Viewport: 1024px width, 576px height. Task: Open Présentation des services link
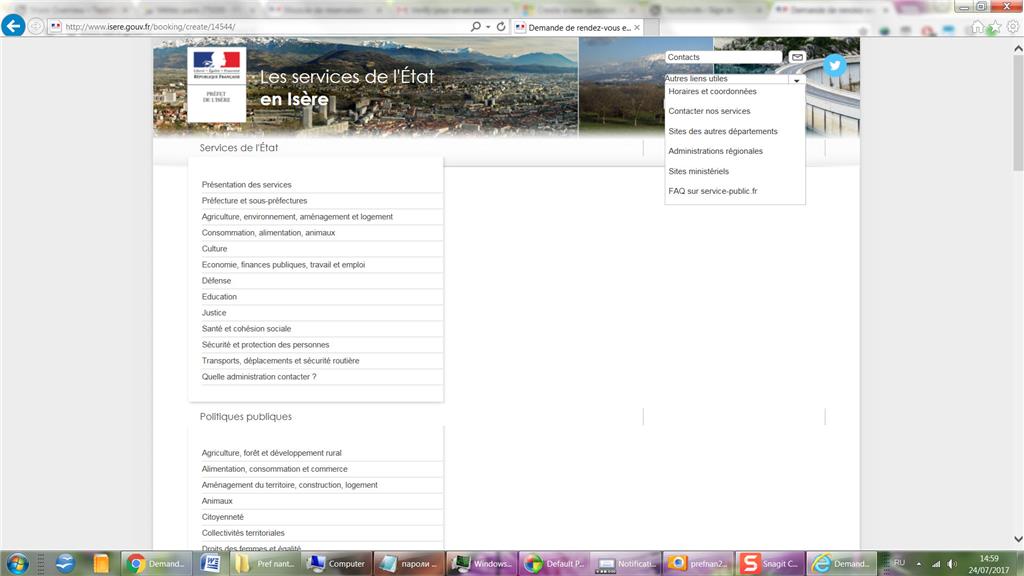click(246, 185)
